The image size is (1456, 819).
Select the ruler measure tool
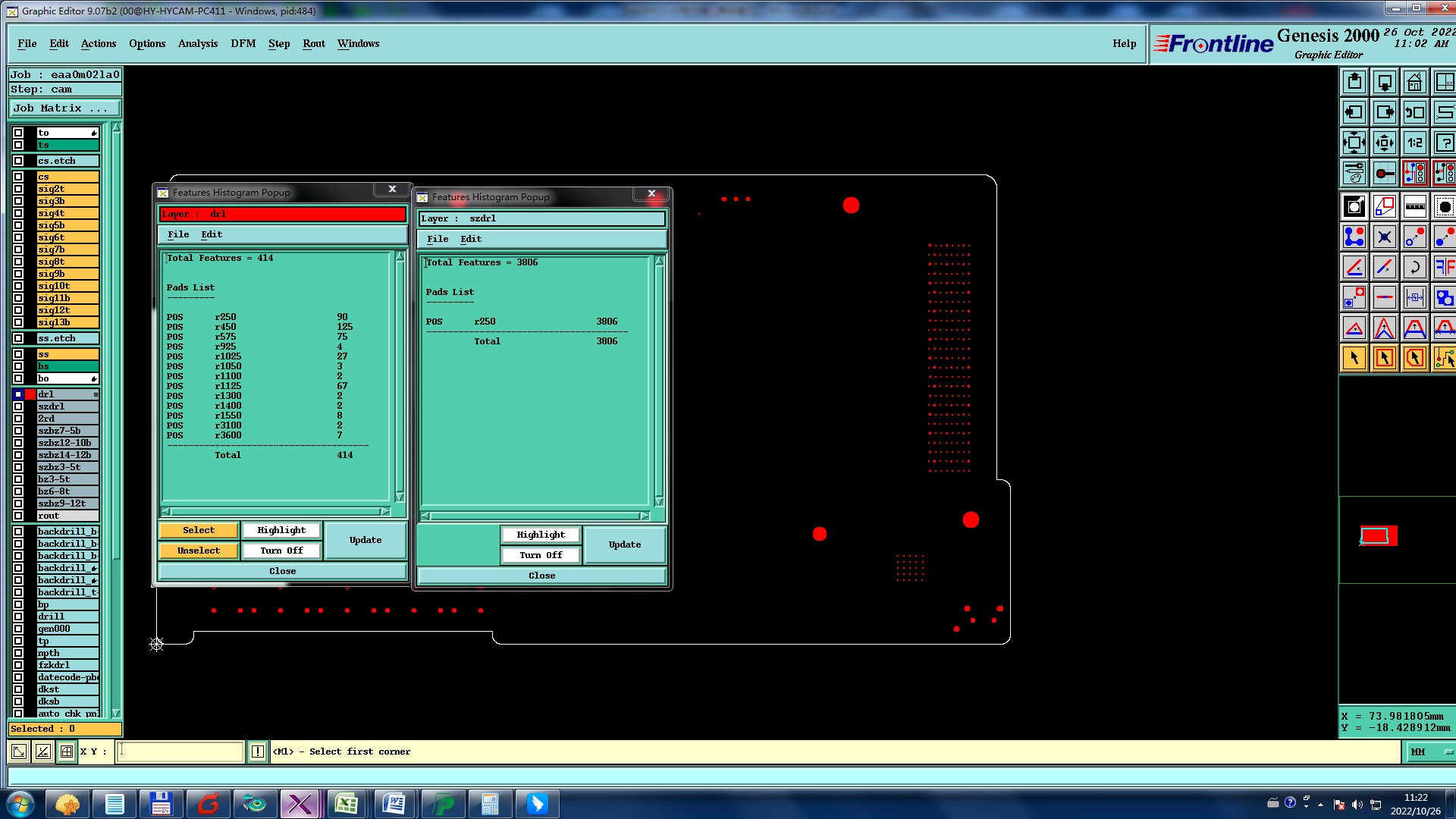tap(1414, 206)
